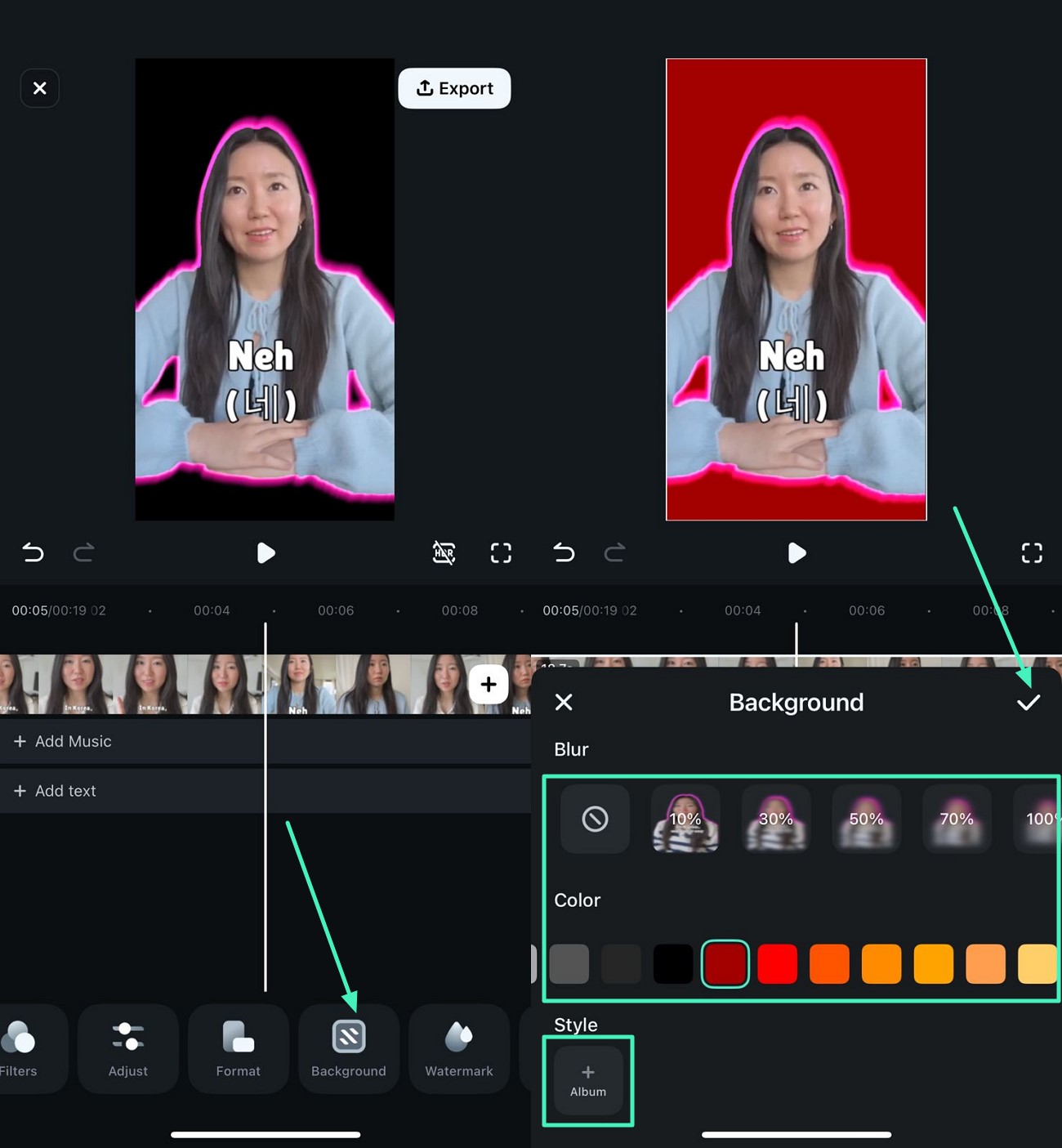Enable 30% background blur
The height and width of the screenshot is (1148, 1062).
pos(775,819)
